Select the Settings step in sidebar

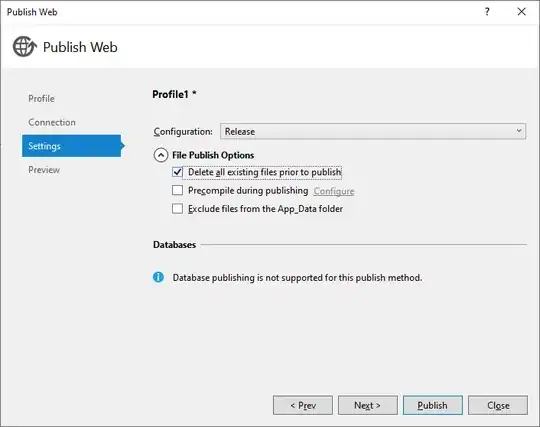point(72,146)
